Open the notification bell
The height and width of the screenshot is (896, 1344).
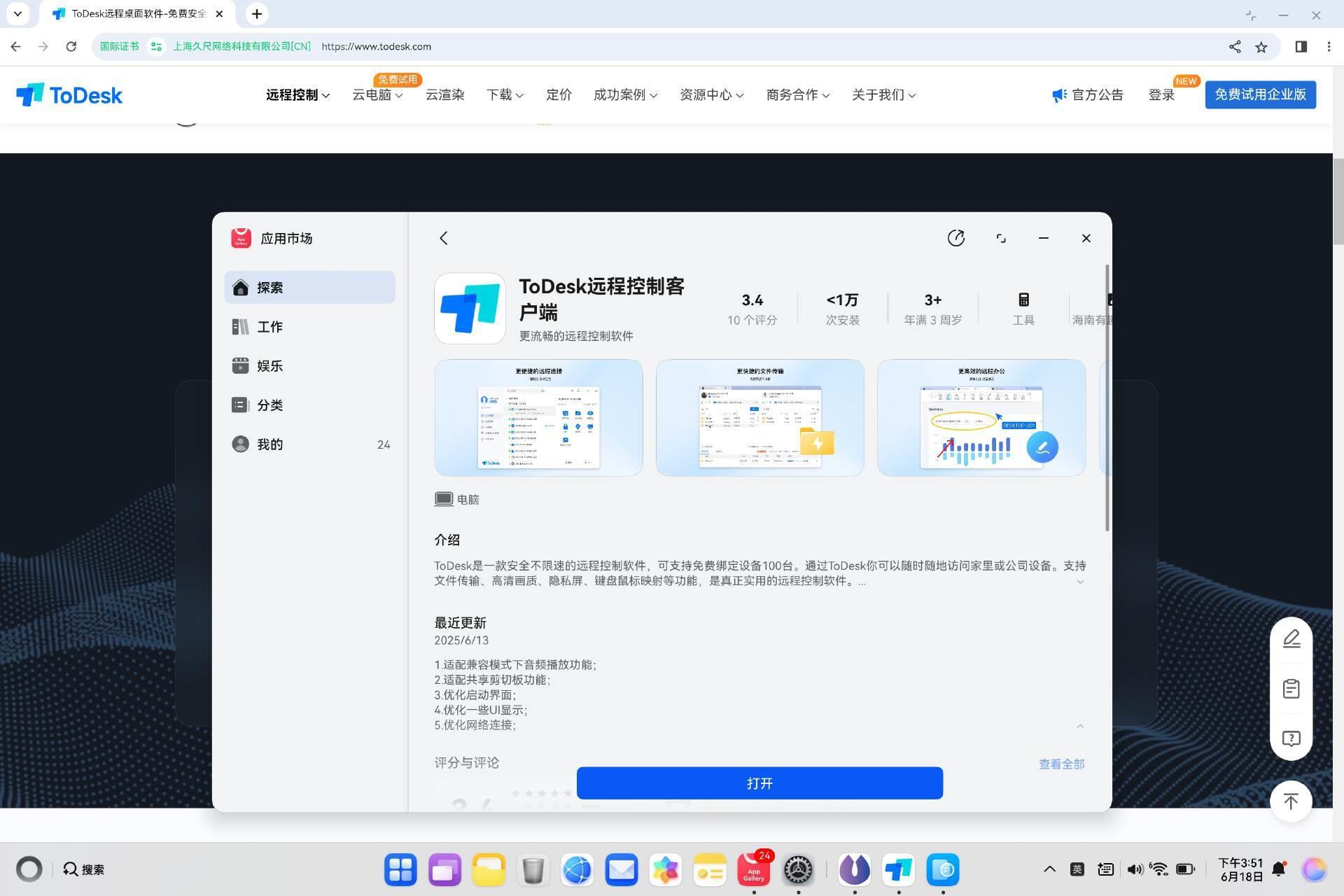tap(1279, 869)
